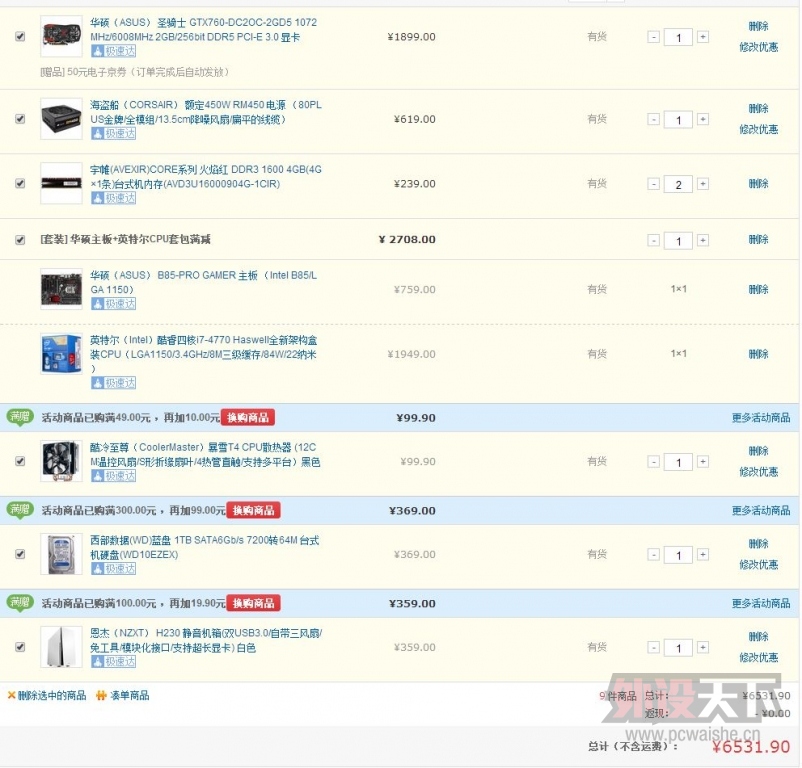This screenshot has height=768, width=802.
Task: Delete the CORSAIR RM450 power supply
Action: (758, 108)
